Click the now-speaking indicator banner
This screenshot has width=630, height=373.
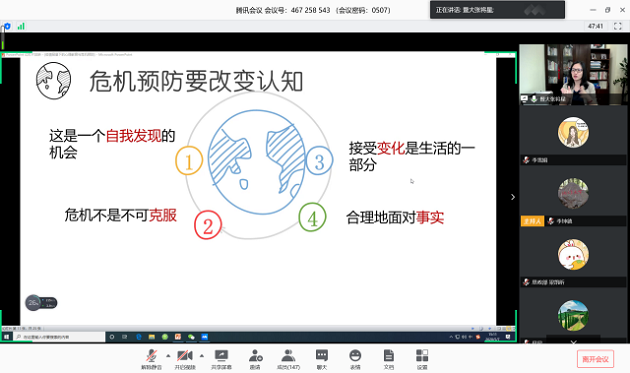tap(497, 10)
